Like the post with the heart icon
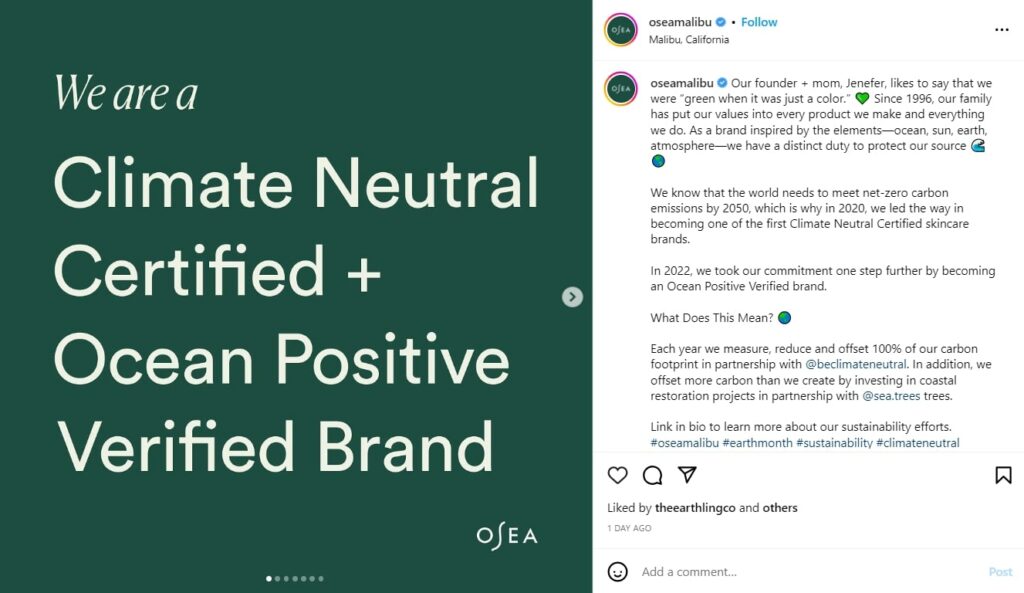 (617, 475)
